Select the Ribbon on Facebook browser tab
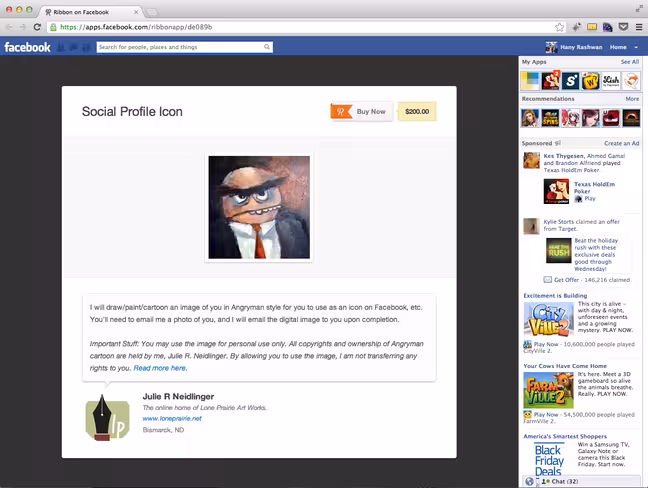This screenshot has height=488, width=648. tap(91, 12)
